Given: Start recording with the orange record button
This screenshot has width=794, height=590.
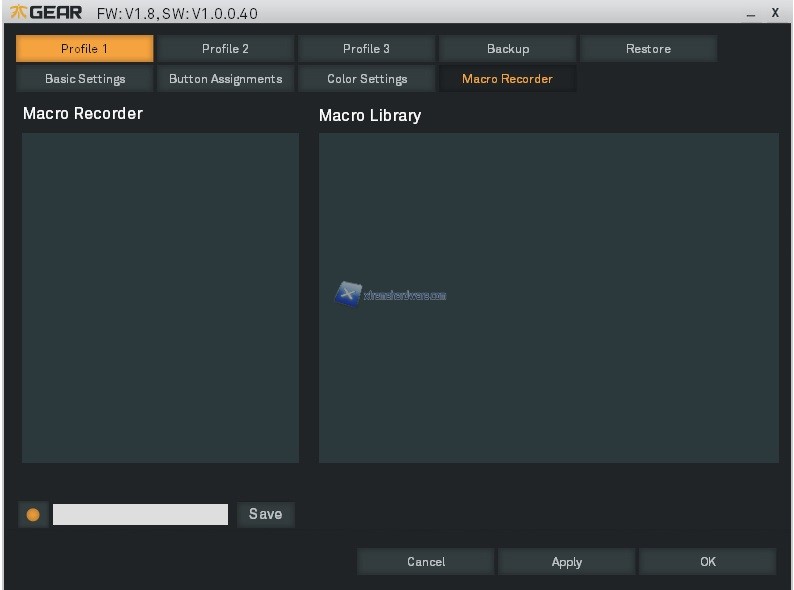Looking at the screenshot, I should pyautogui.click(x=33, y=514).
